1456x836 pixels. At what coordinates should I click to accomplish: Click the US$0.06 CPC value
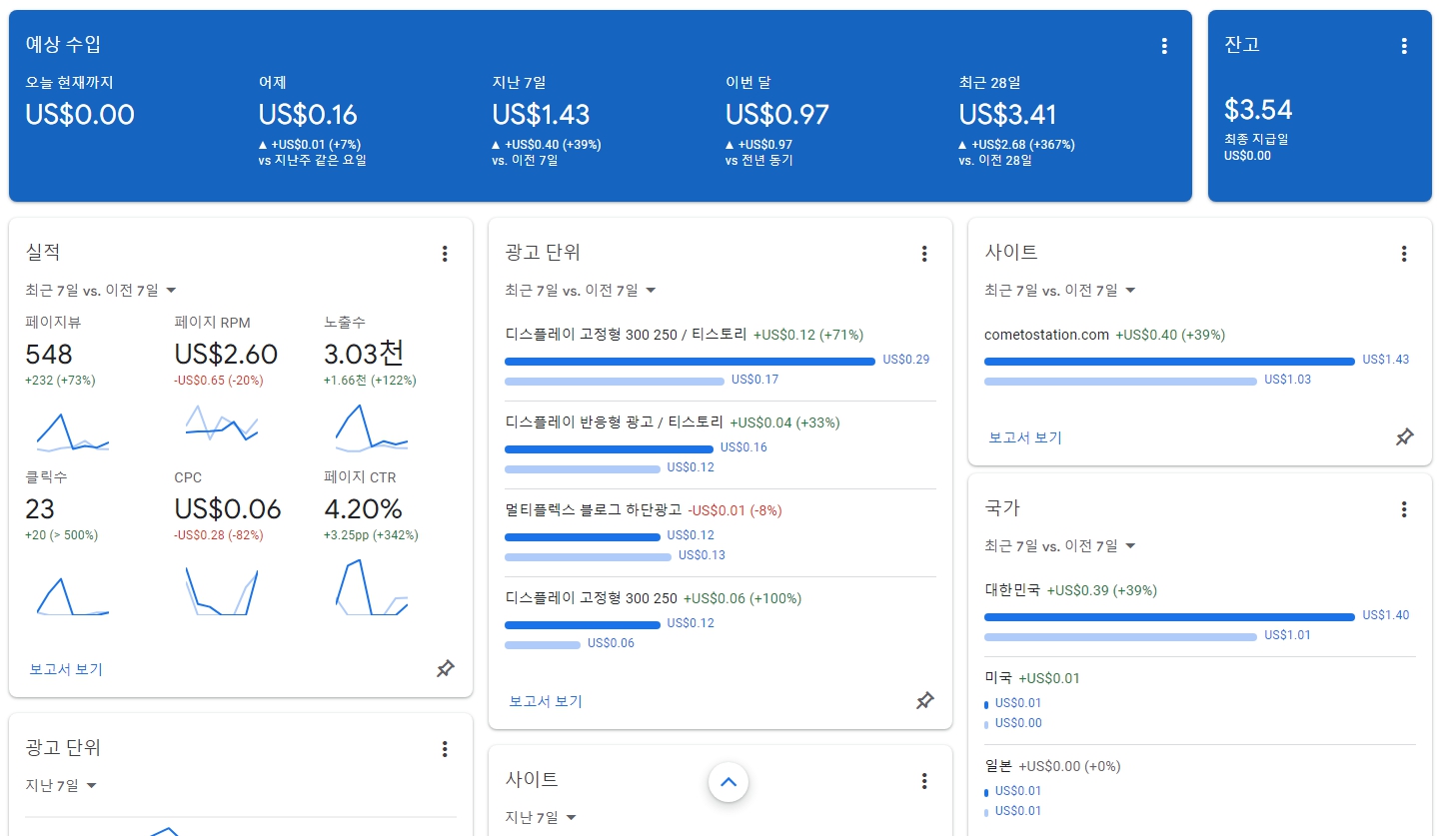point(228,509)
